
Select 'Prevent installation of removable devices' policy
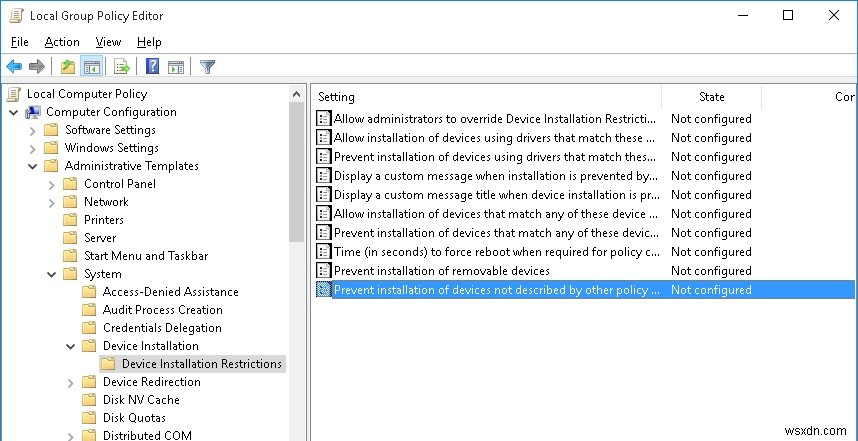tap(441, 271)
